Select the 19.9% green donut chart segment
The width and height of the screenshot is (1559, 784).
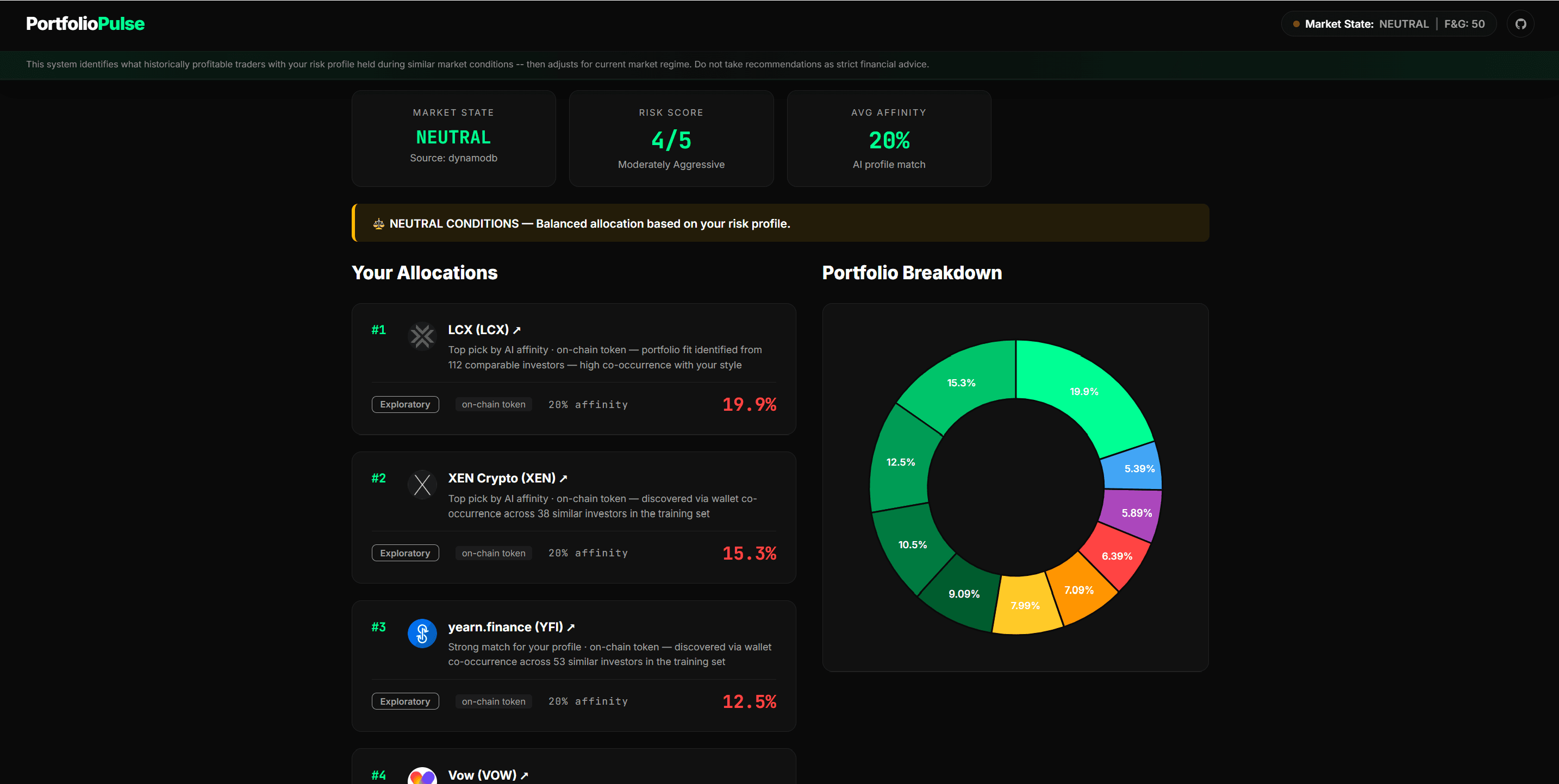tap(1083, 391)
